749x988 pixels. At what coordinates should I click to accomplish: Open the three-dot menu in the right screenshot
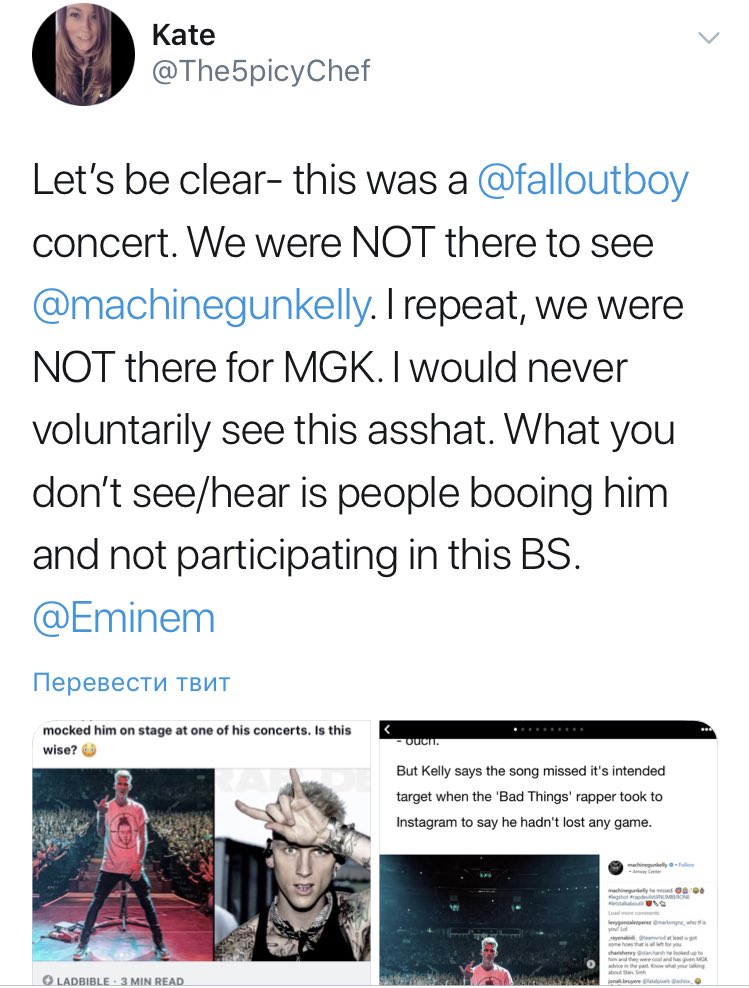tap(708, 731)
